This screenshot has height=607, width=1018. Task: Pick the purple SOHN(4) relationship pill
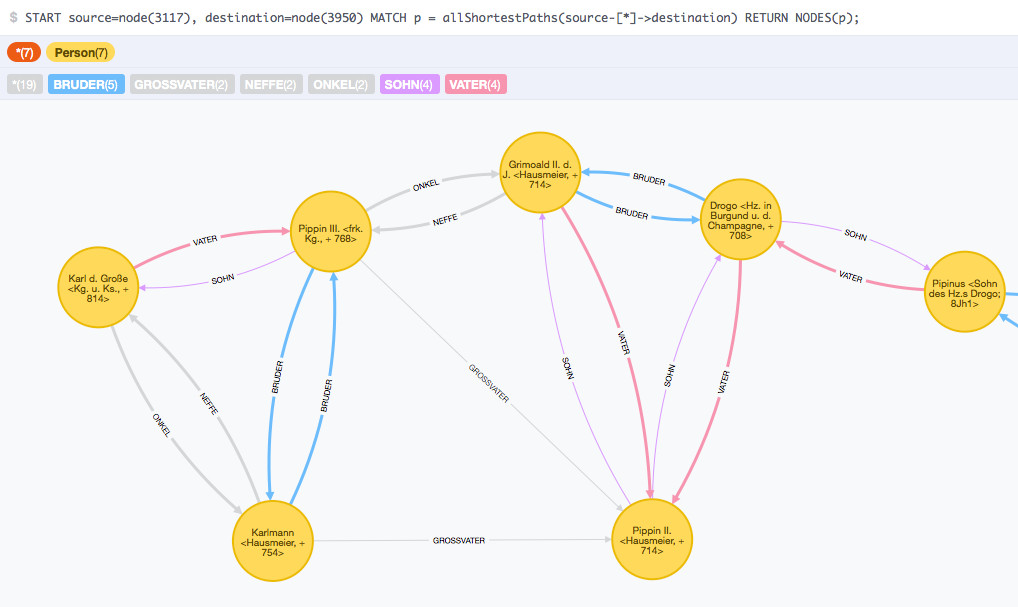pyautogui.click(x=407, y=85)
